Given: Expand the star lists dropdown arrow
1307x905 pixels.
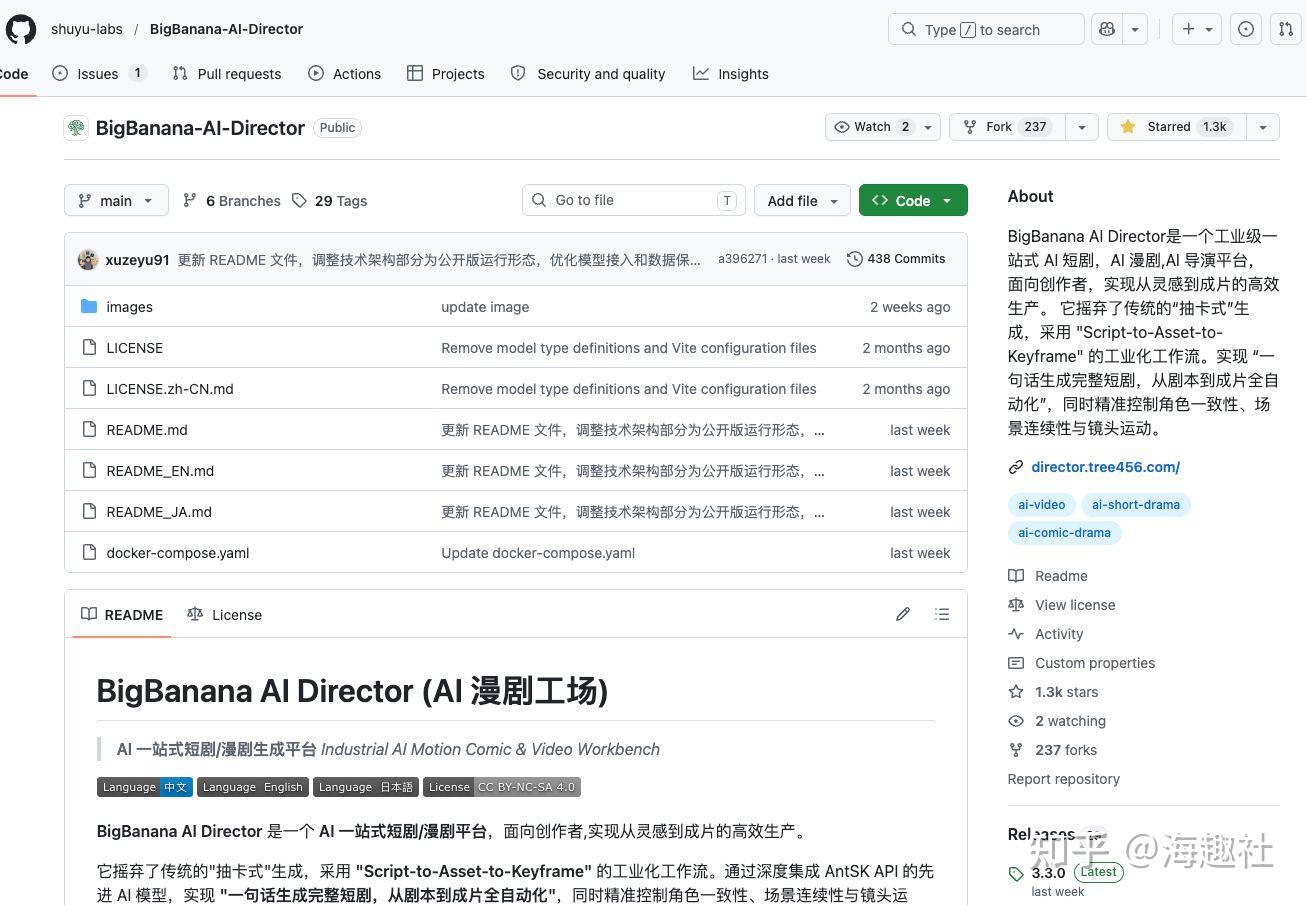Looking at the screenshot, I should (1263, 127).
